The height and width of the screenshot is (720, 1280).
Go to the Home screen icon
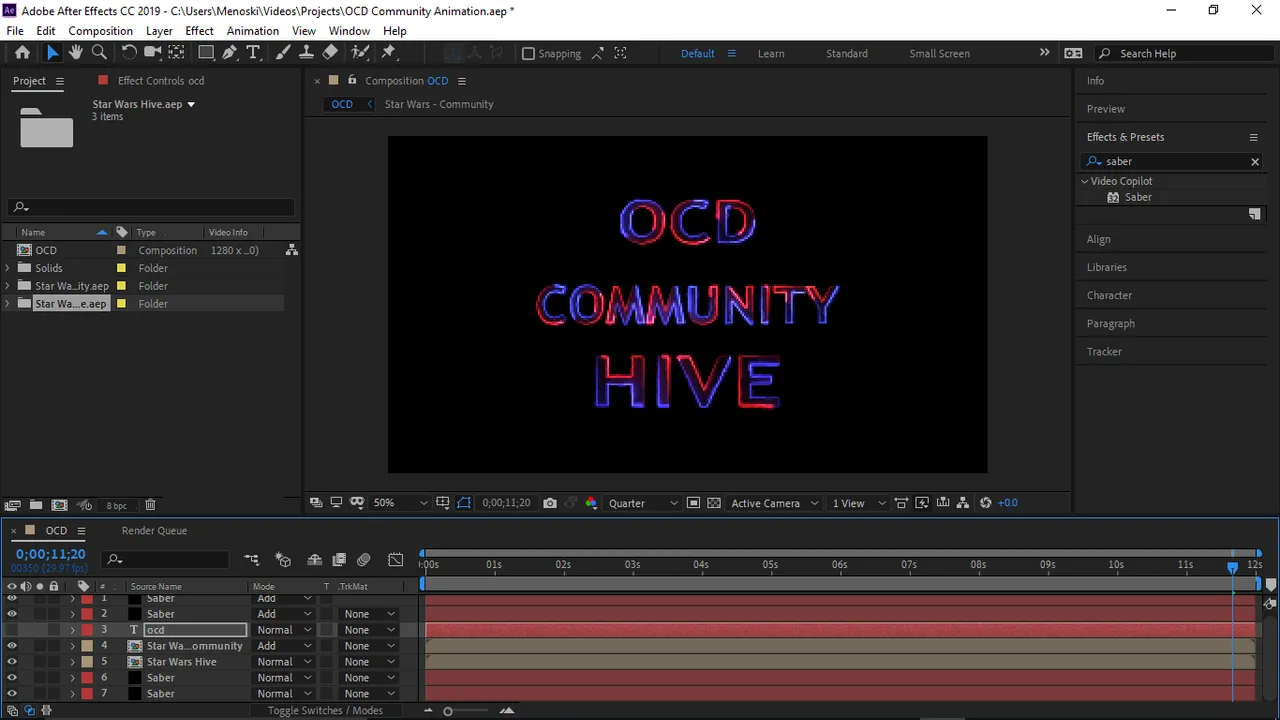coord(22,53)
